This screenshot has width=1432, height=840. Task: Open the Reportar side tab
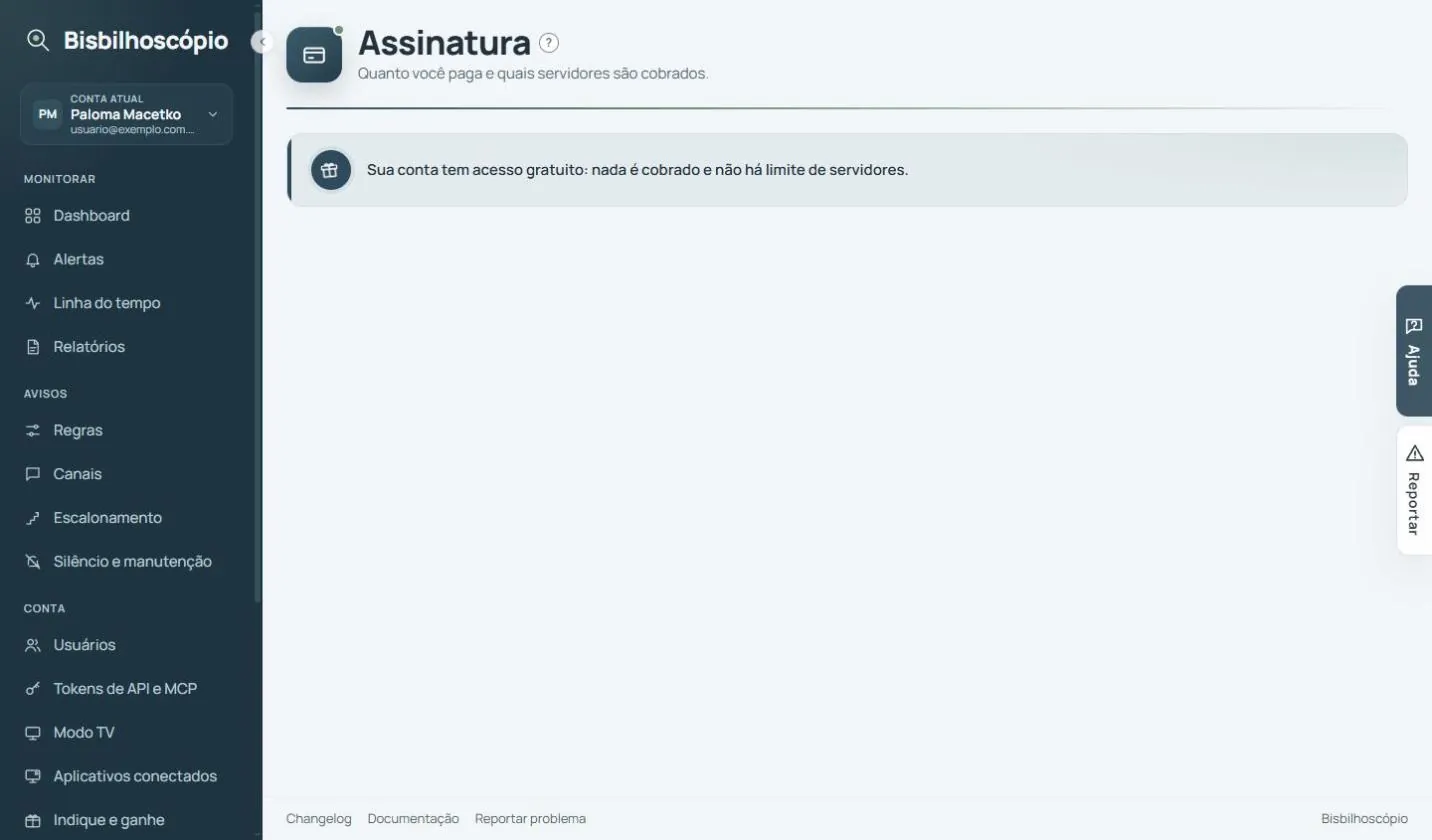1414,490
